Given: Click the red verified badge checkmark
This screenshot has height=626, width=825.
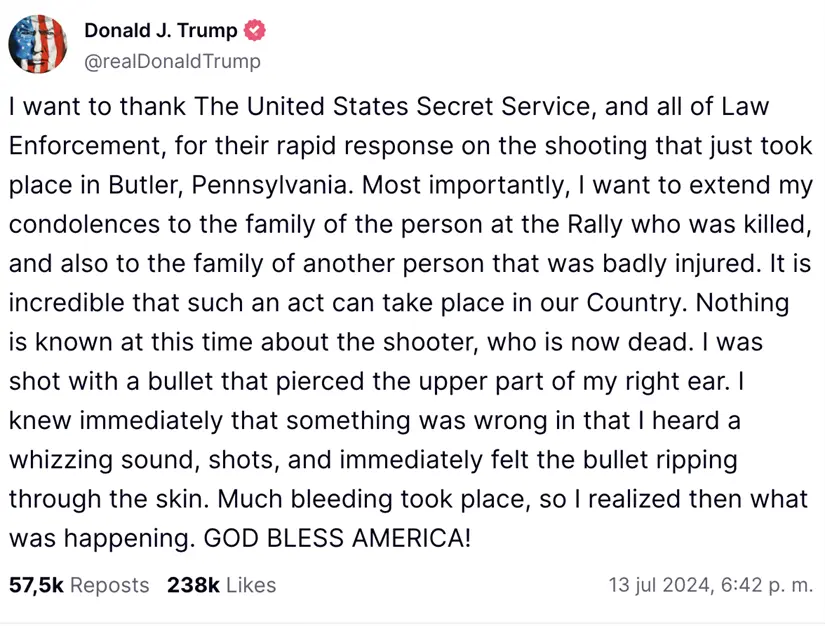Looking at the screenshot, I should [x=255, y=30].
